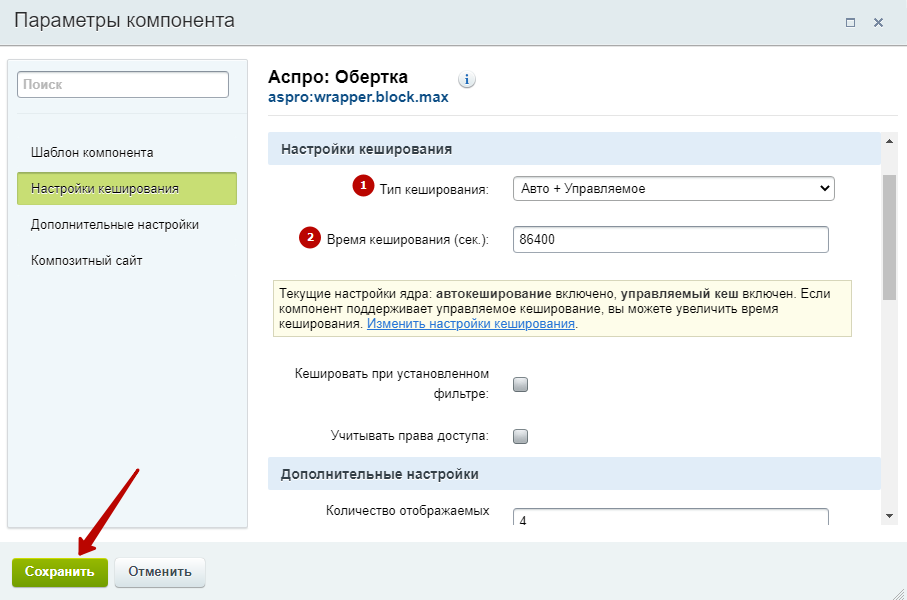
Task: Click the 'Учитывать права доступа' label
Action: (x=410, y=436)
